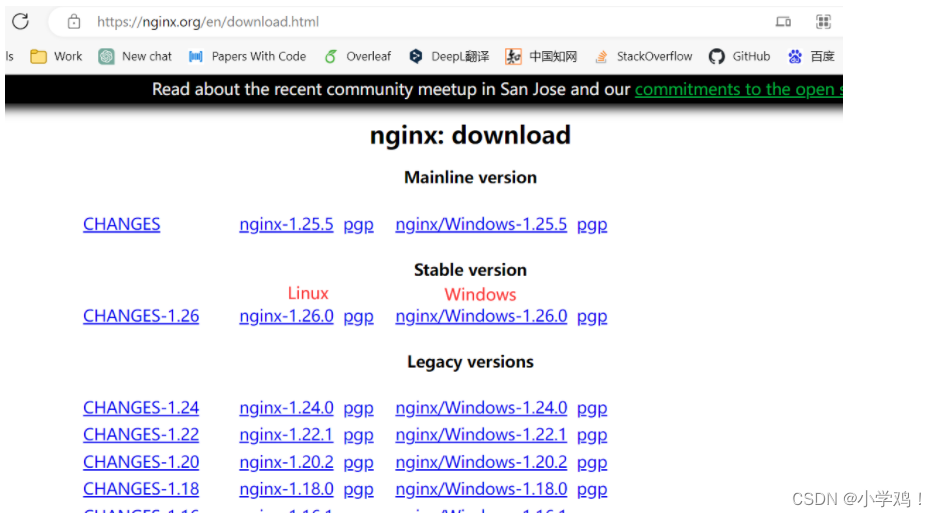
Task: Open the CHANGES-1.26 link
Action: 141,316
